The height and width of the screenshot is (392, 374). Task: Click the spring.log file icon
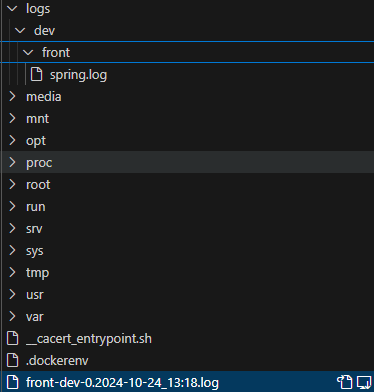pos(36,74)
